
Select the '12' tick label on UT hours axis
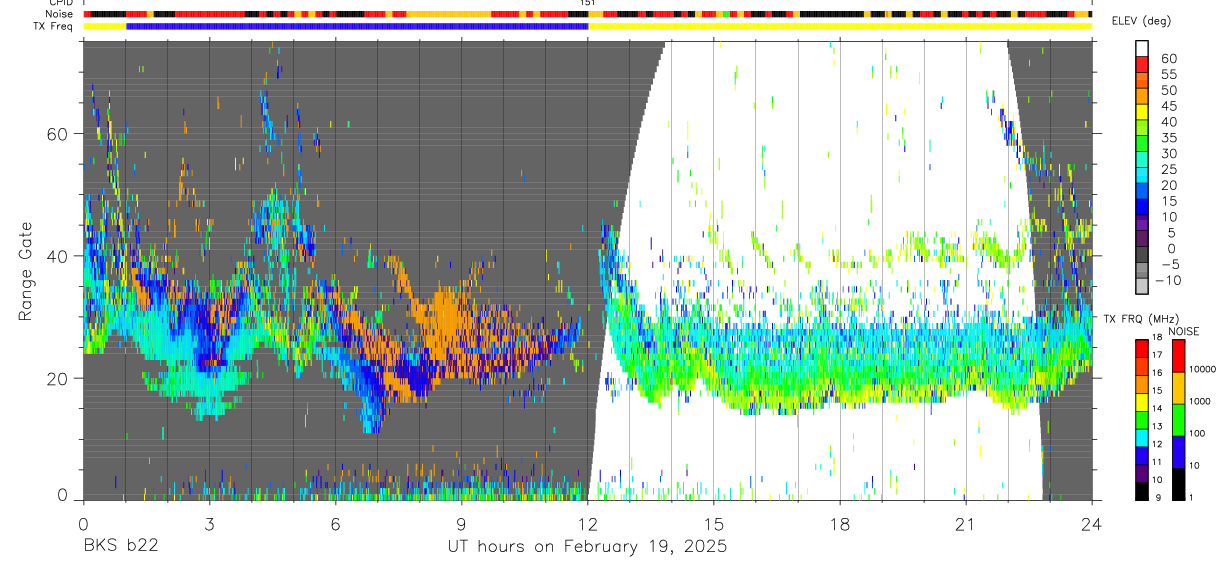tap(588, 525)
